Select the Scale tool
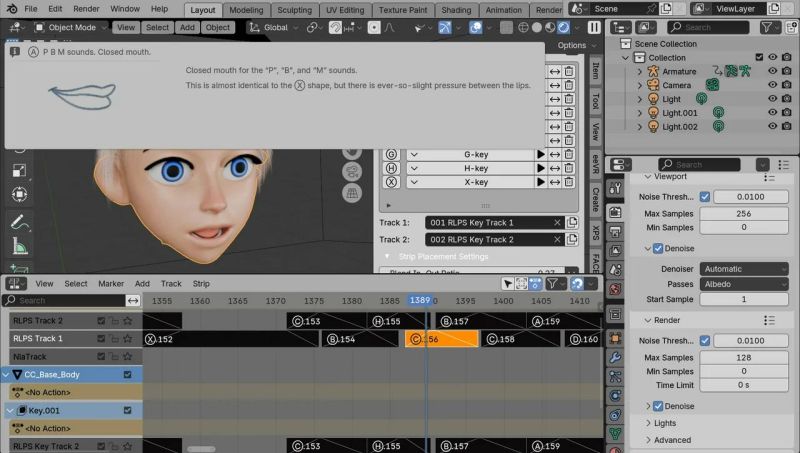The image size is (800, 453). coord(19,170)
